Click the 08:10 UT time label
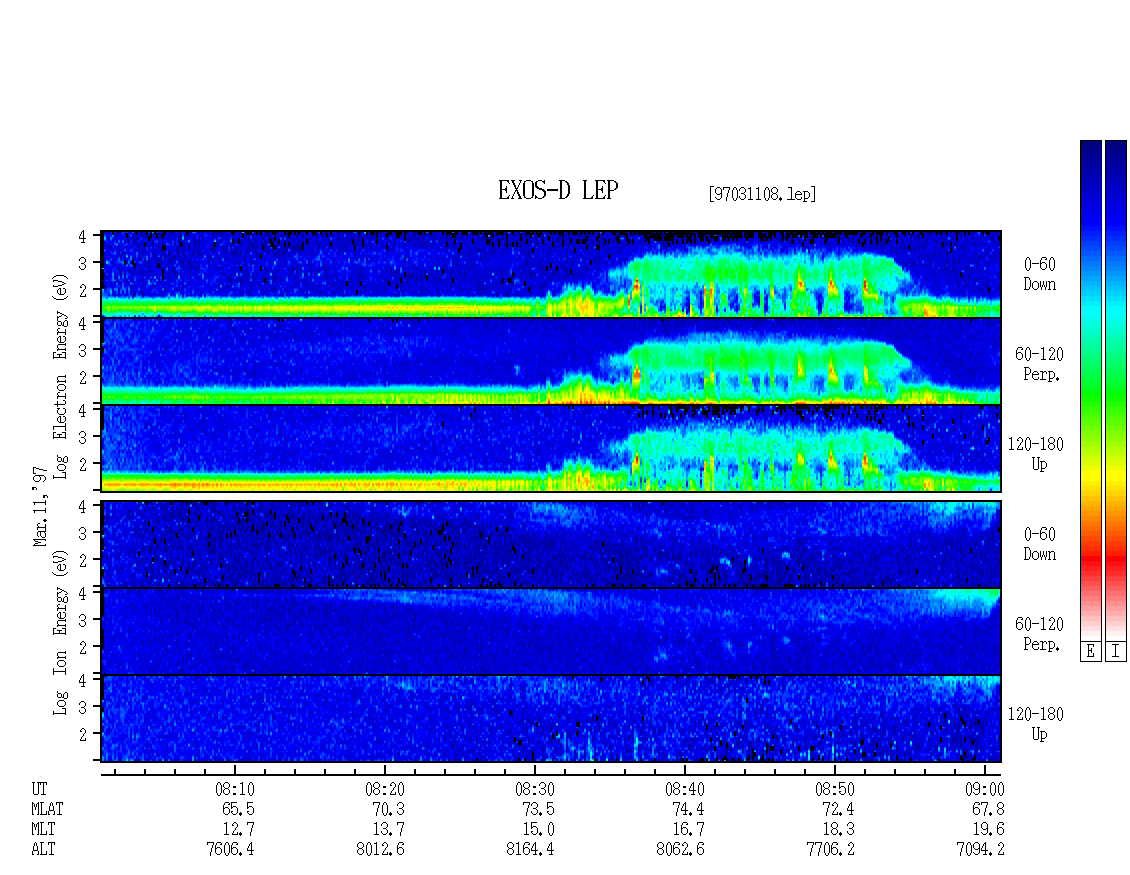 click(x=235, y=789)
